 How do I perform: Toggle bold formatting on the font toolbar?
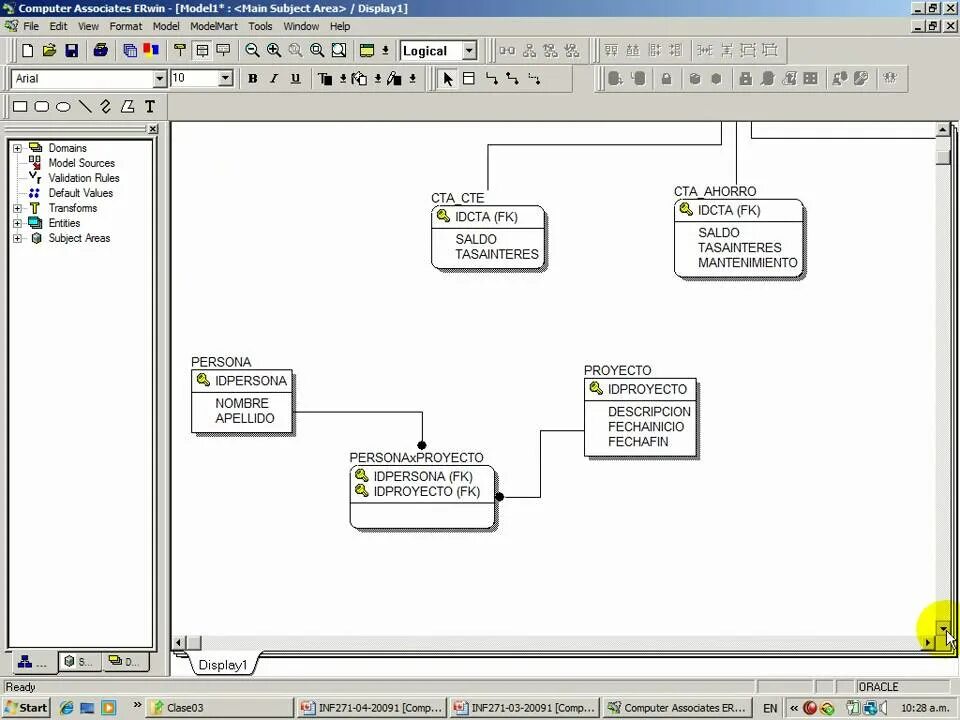(x=253, y=78)
